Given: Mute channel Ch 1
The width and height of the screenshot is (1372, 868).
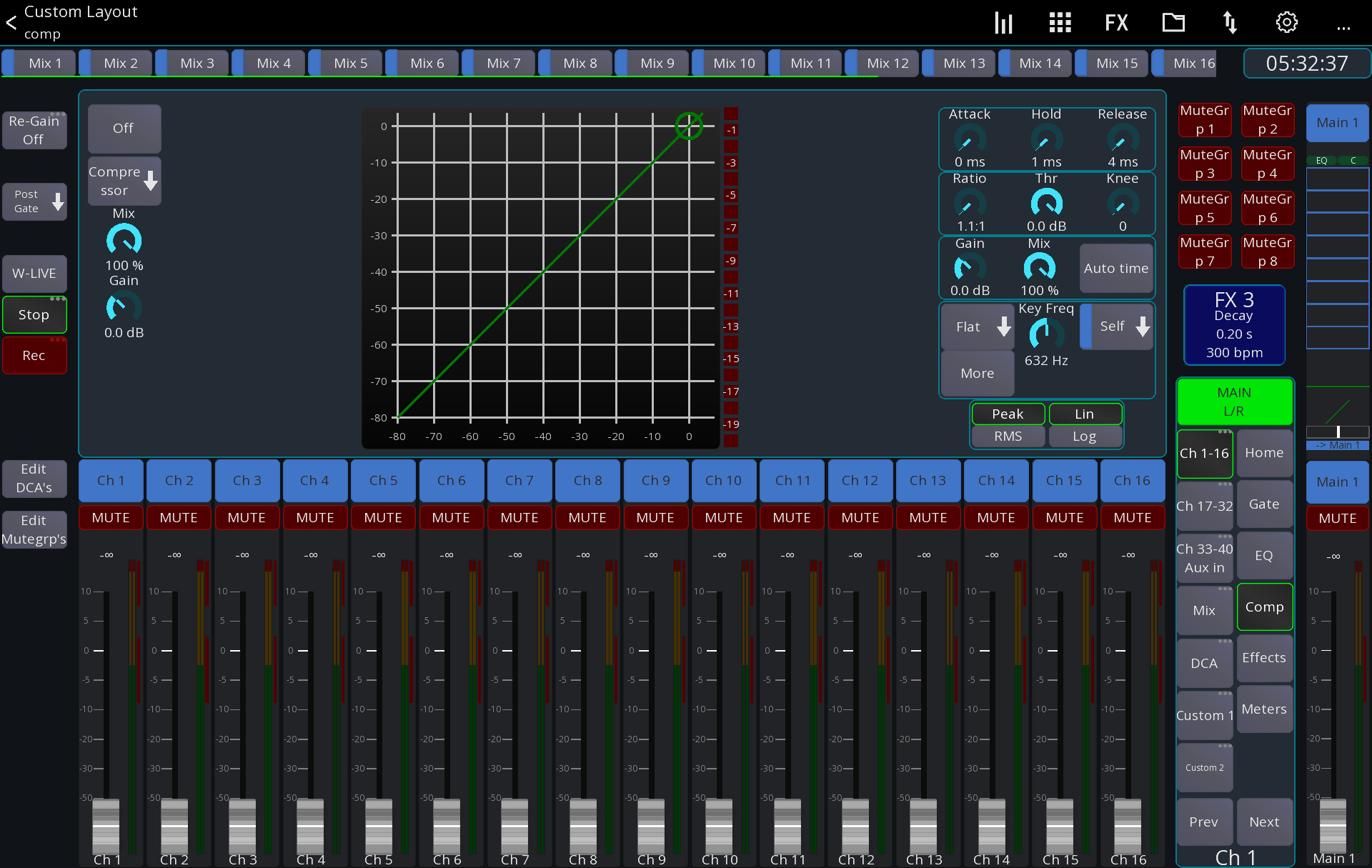Looking at the screenshot, I should click(x=111, y=518).
